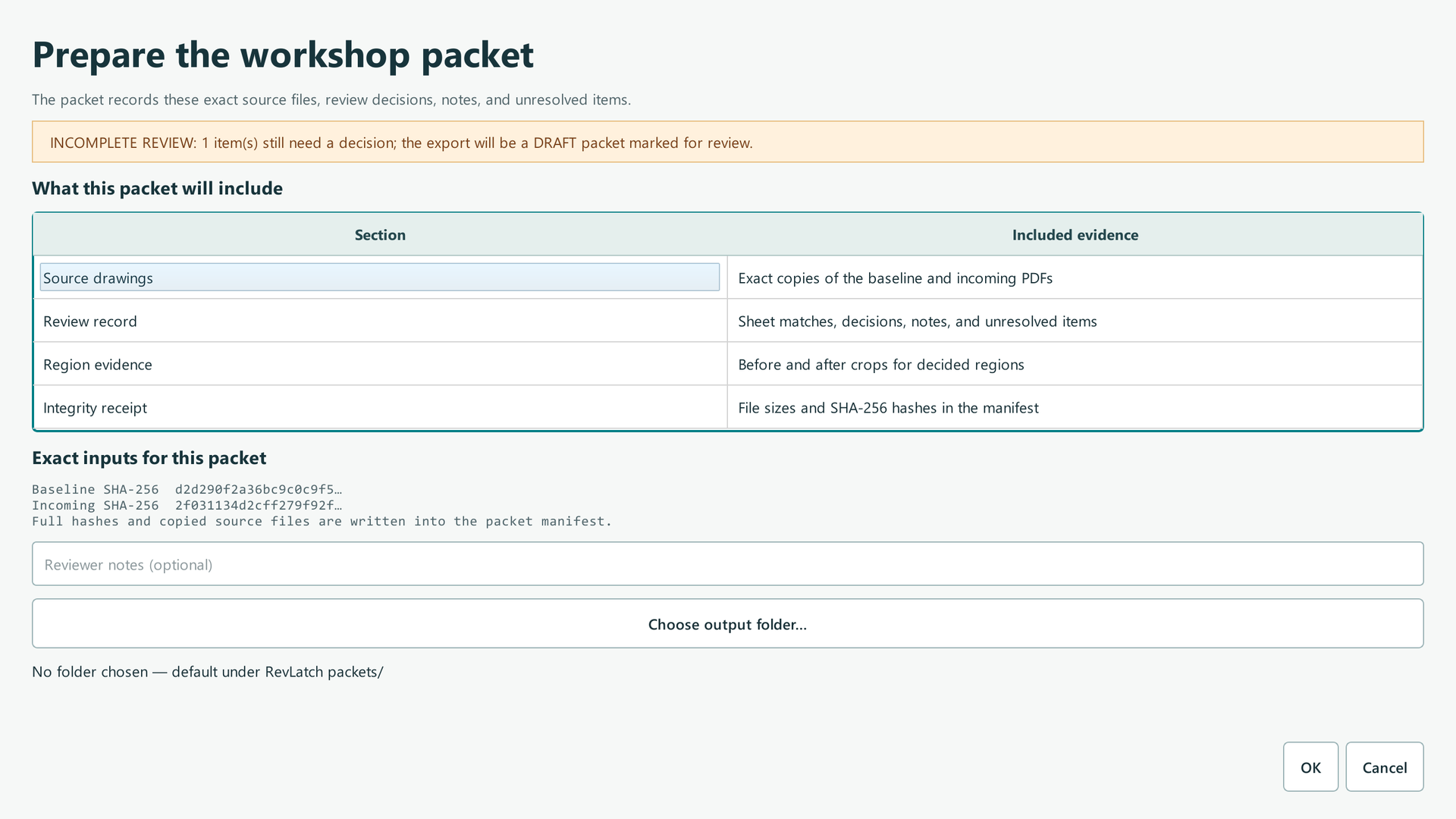The image size is (1456, 819).
Task: Click the 'What this packet will include' heading
Action: [x=157, y=188]
